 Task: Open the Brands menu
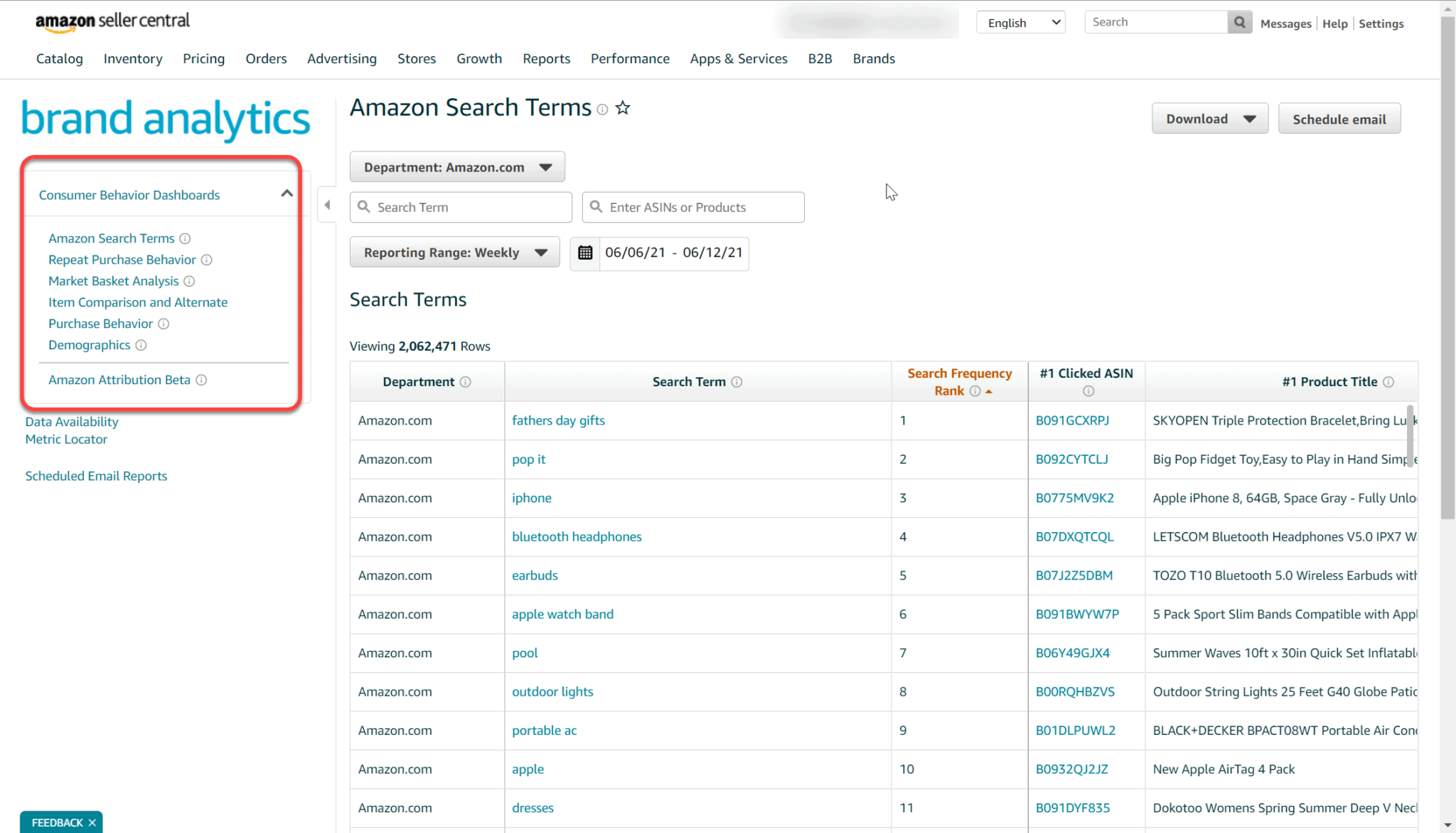(874, 58)
